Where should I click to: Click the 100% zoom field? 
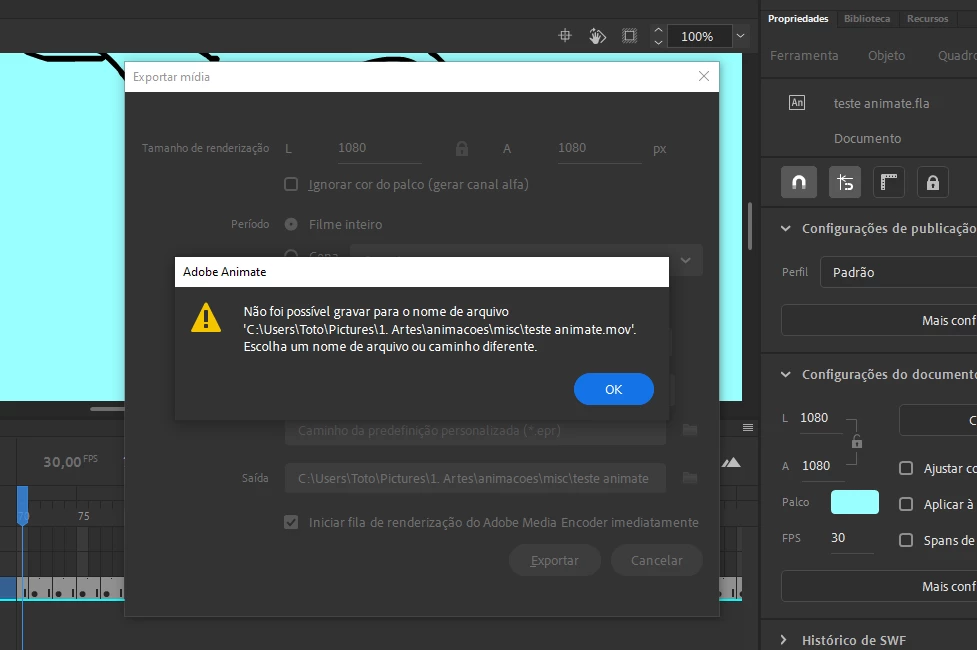tap(698, 37)
